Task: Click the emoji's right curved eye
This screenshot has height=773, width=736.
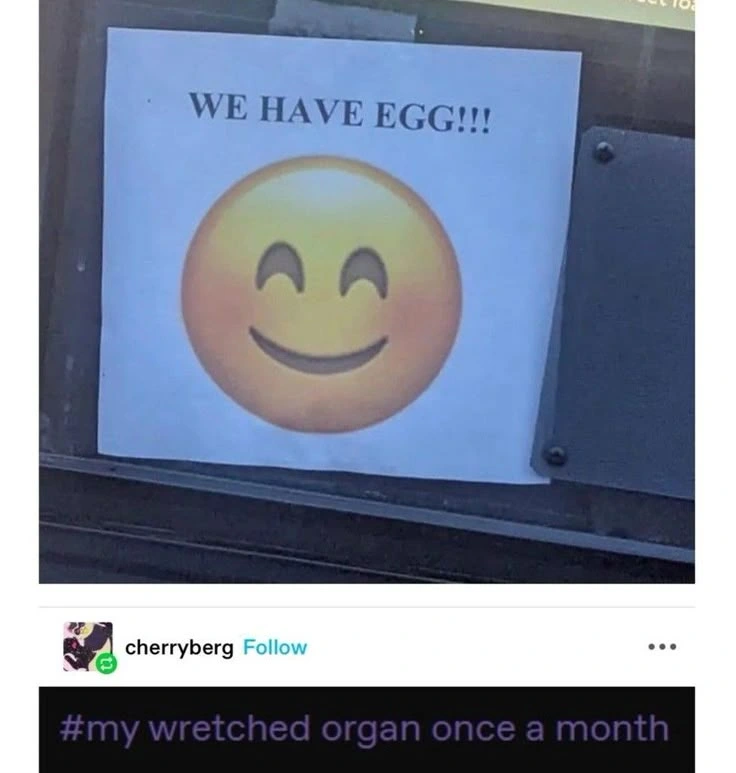Action: [364, 273]
